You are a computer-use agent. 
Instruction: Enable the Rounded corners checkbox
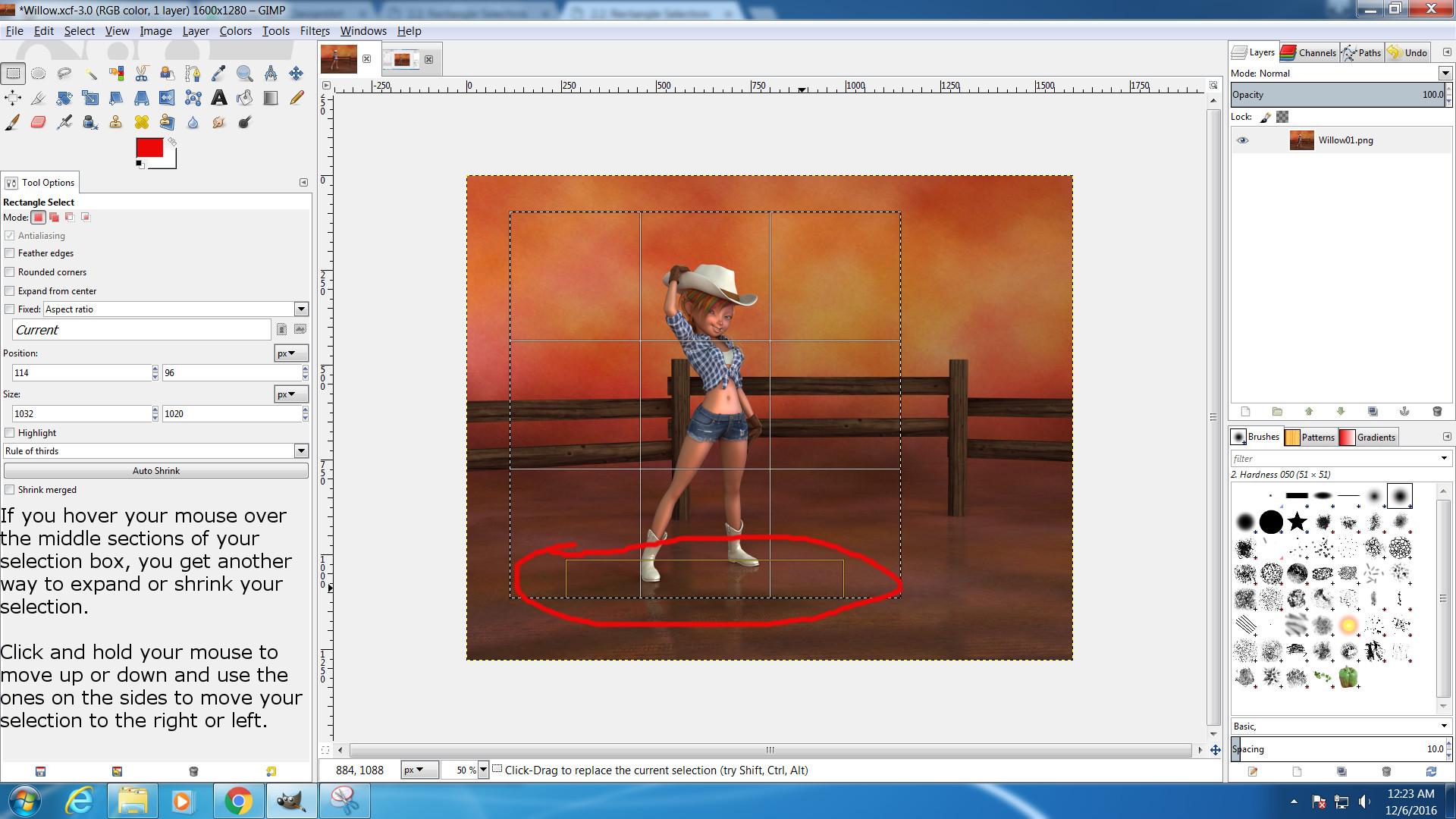pyautogui.click(x=10, y=272)
